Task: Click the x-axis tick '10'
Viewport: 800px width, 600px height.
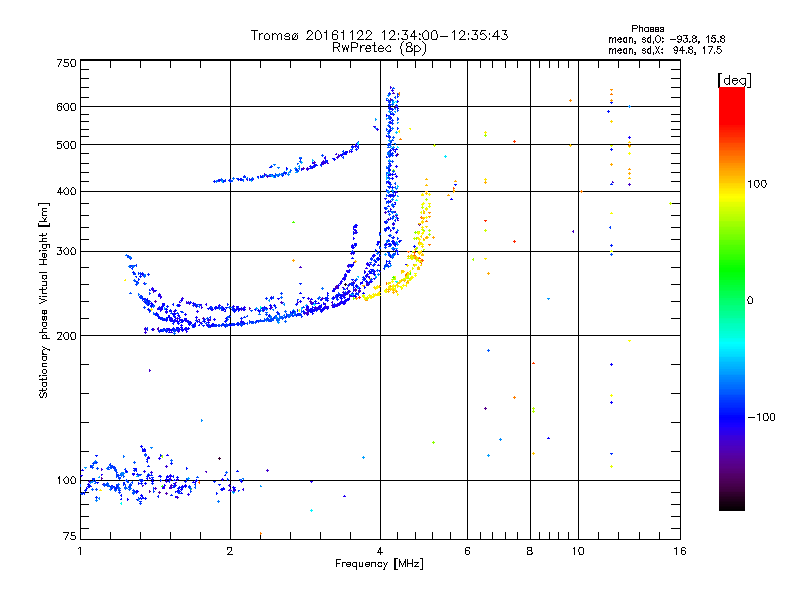Action: 578,551
